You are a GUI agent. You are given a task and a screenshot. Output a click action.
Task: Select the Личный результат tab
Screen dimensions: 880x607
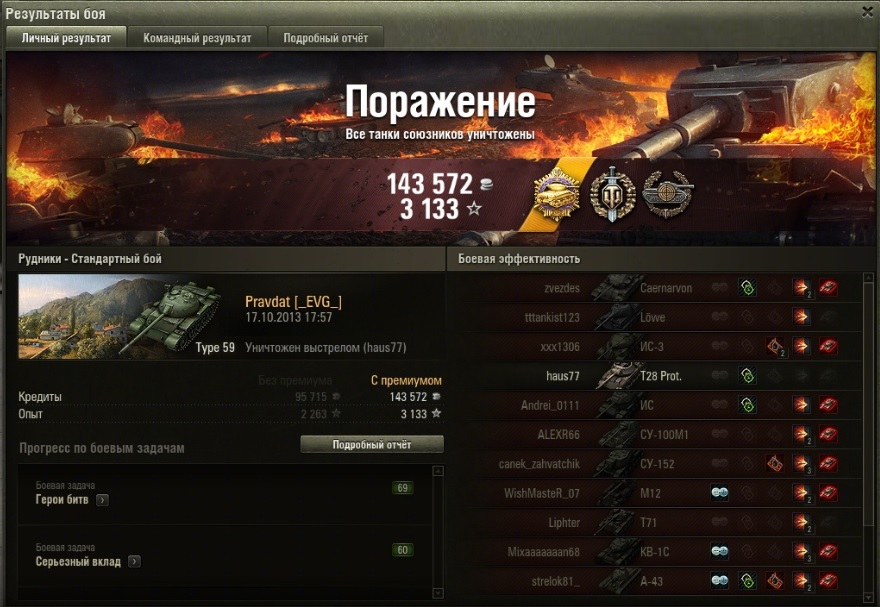click(x=66, y=38)
